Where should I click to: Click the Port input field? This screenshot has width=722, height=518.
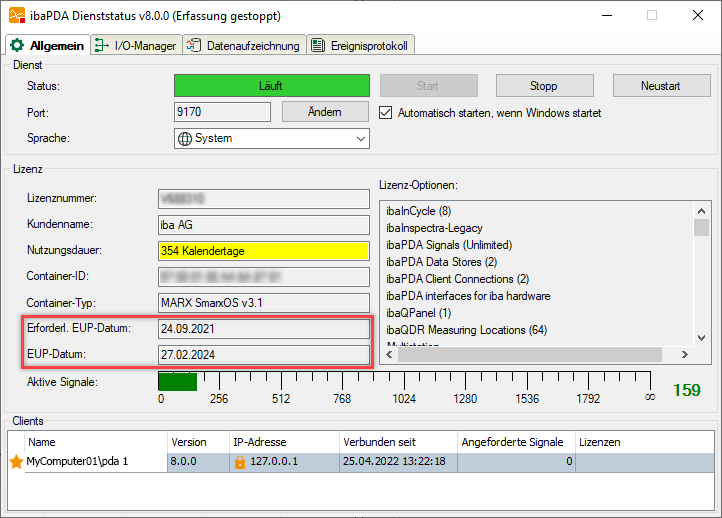223,112
